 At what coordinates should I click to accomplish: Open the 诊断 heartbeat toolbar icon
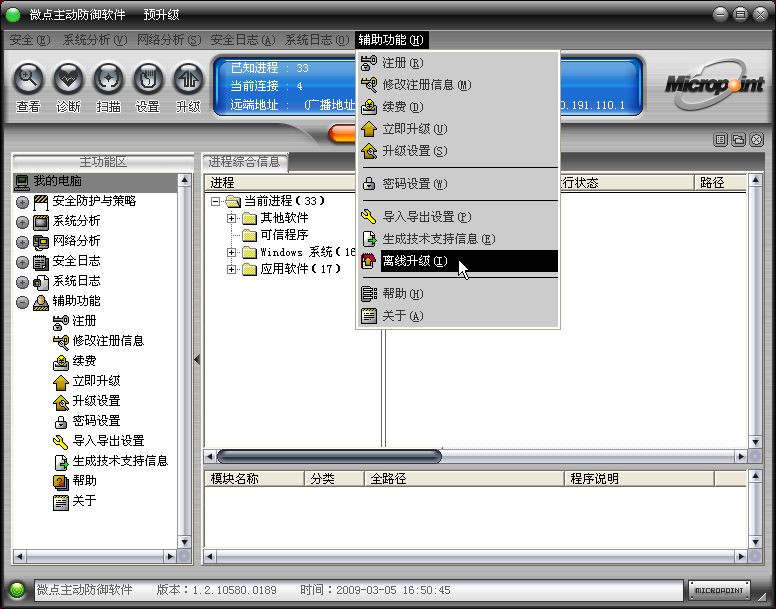pyautogui.click(x=68, y=79)
